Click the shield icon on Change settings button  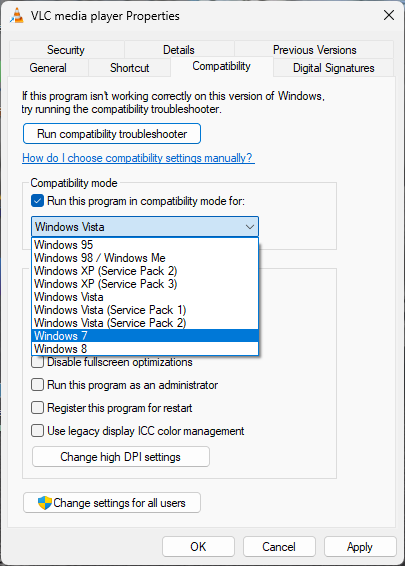click(x=45, y=502)
